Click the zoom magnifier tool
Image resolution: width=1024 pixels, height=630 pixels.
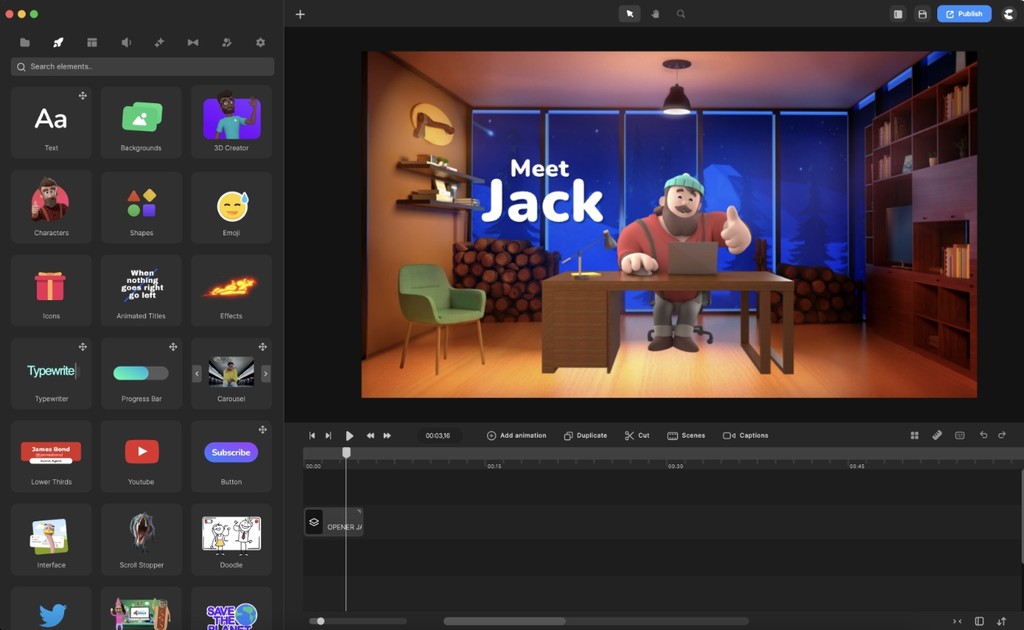click(681, 14)
